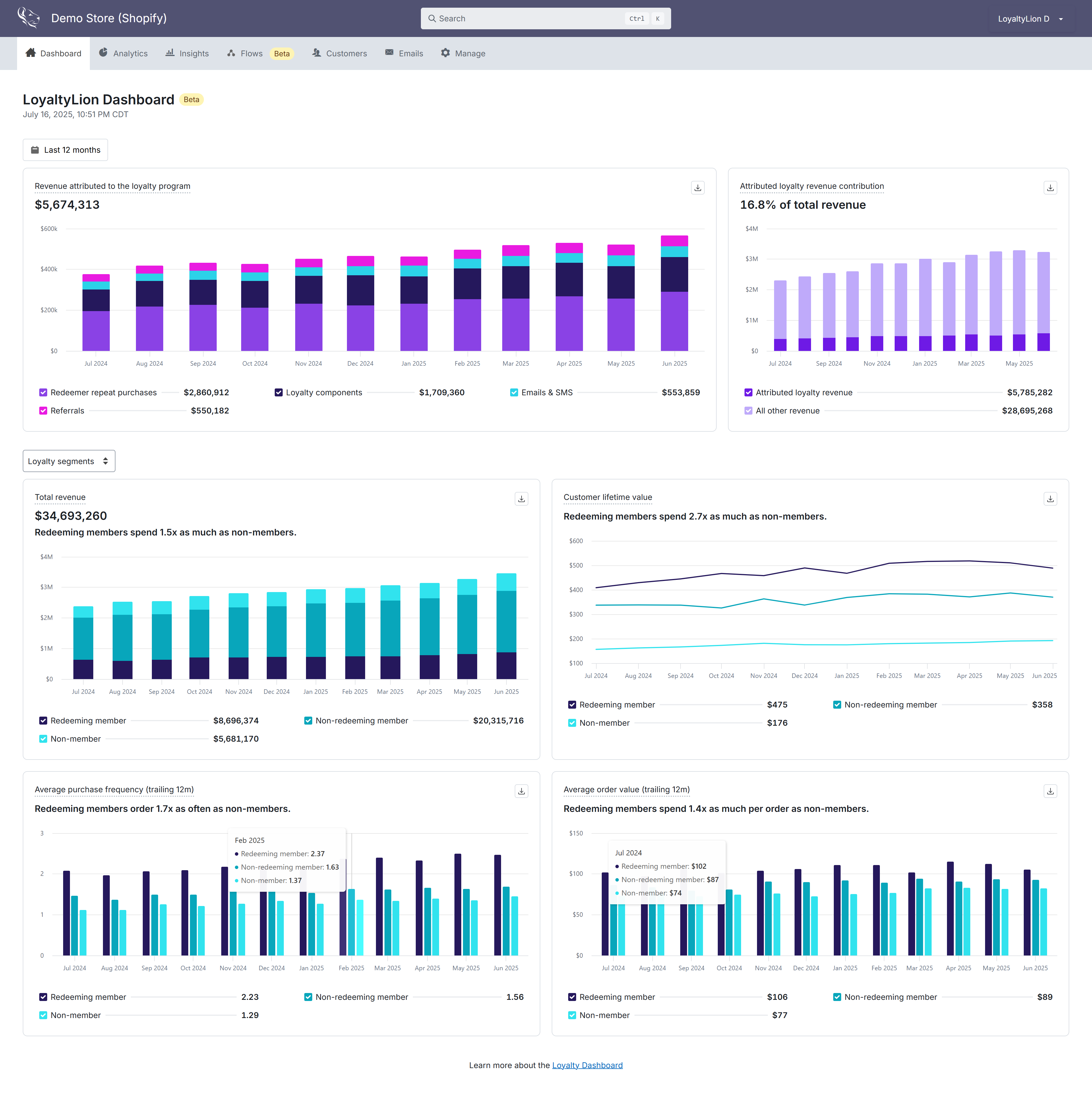Screen dimensions: 1092x1117
Task: Click the Insights bar chart icon
Action: point(170,53)
